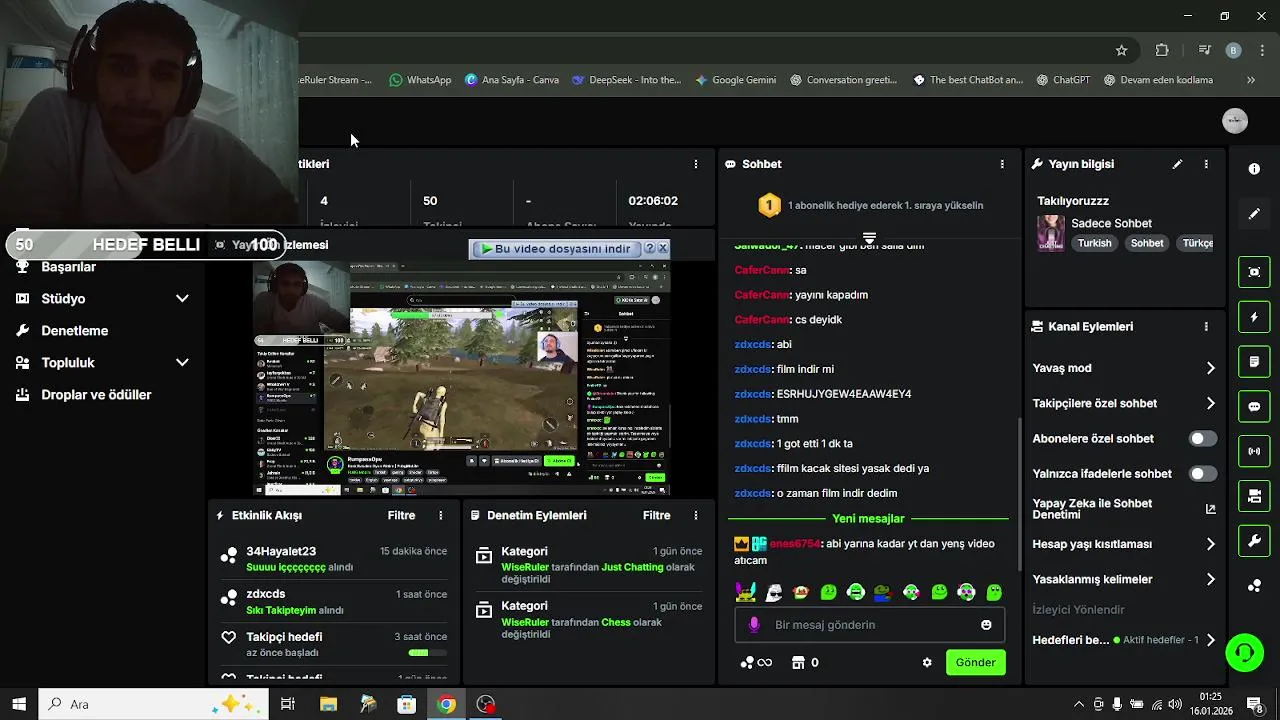Toggle the chat bubble panel icon in the sidebar
This screenshot has width=1280, height=720.
tap(1254, 407)
